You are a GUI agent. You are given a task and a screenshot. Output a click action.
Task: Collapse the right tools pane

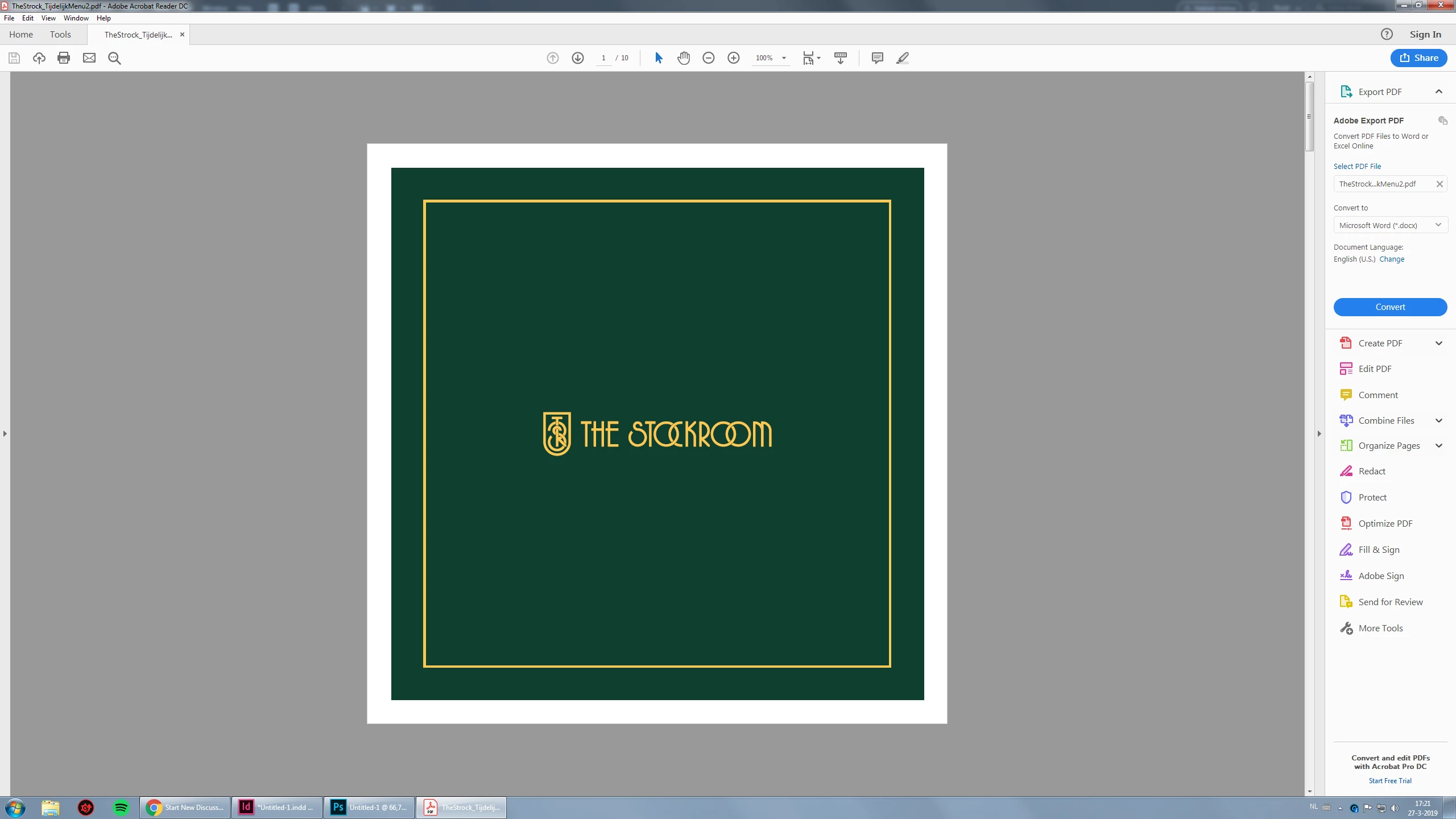(x=1319, y=433)
